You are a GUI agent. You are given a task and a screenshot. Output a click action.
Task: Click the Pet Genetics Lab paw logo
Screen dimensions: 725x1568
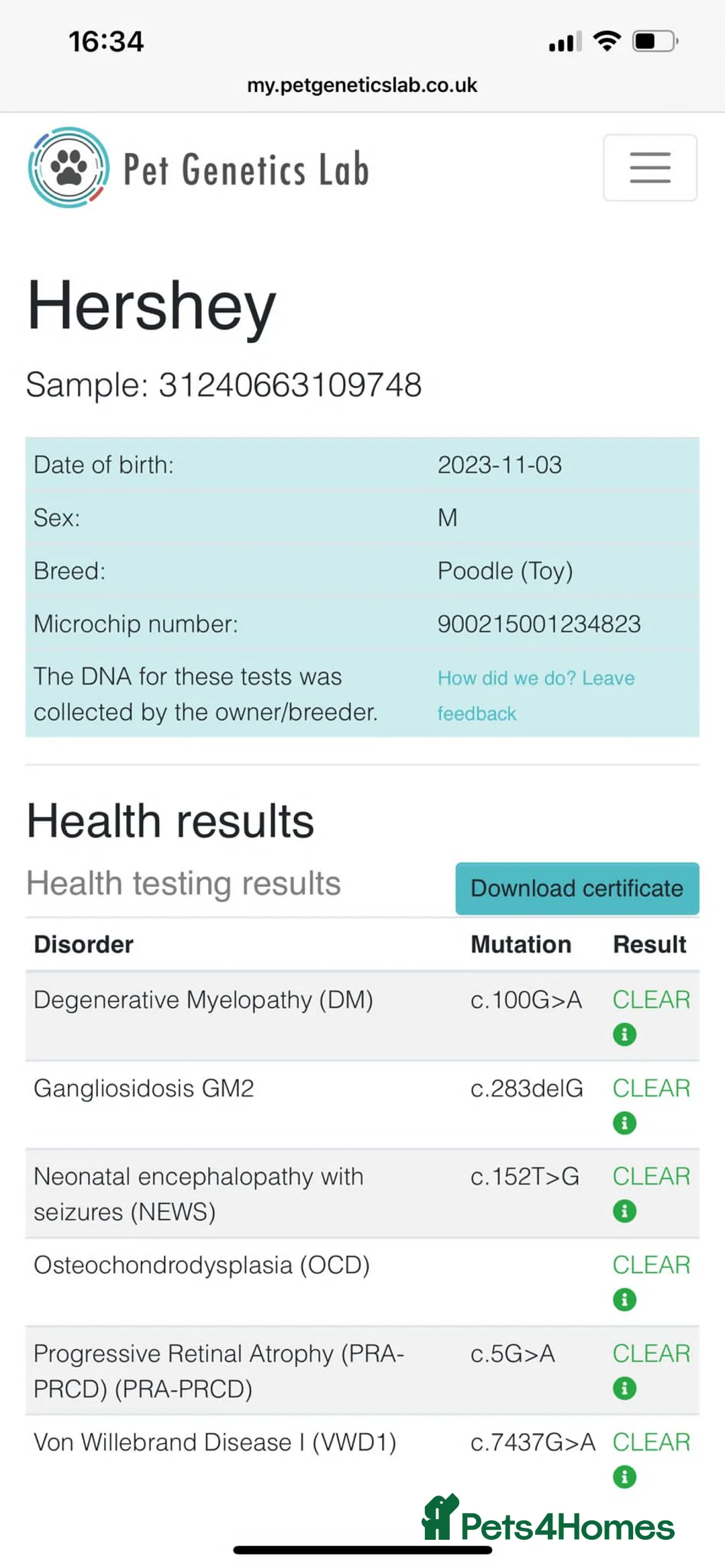point(68,167)
